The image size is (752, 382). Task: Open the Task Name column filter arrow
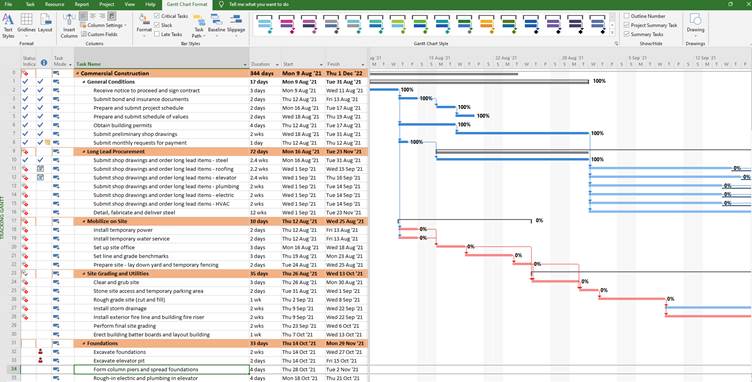(x=245, y=64)
